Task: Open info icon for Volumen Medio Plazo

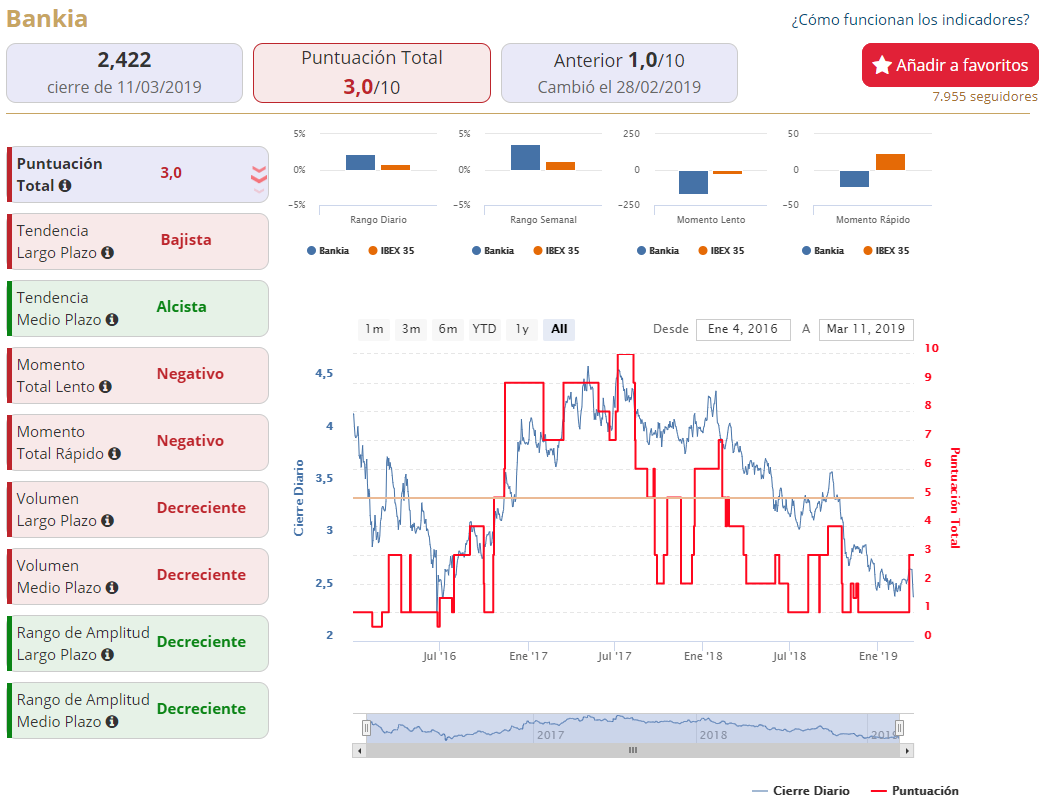Action: [112, 587]
